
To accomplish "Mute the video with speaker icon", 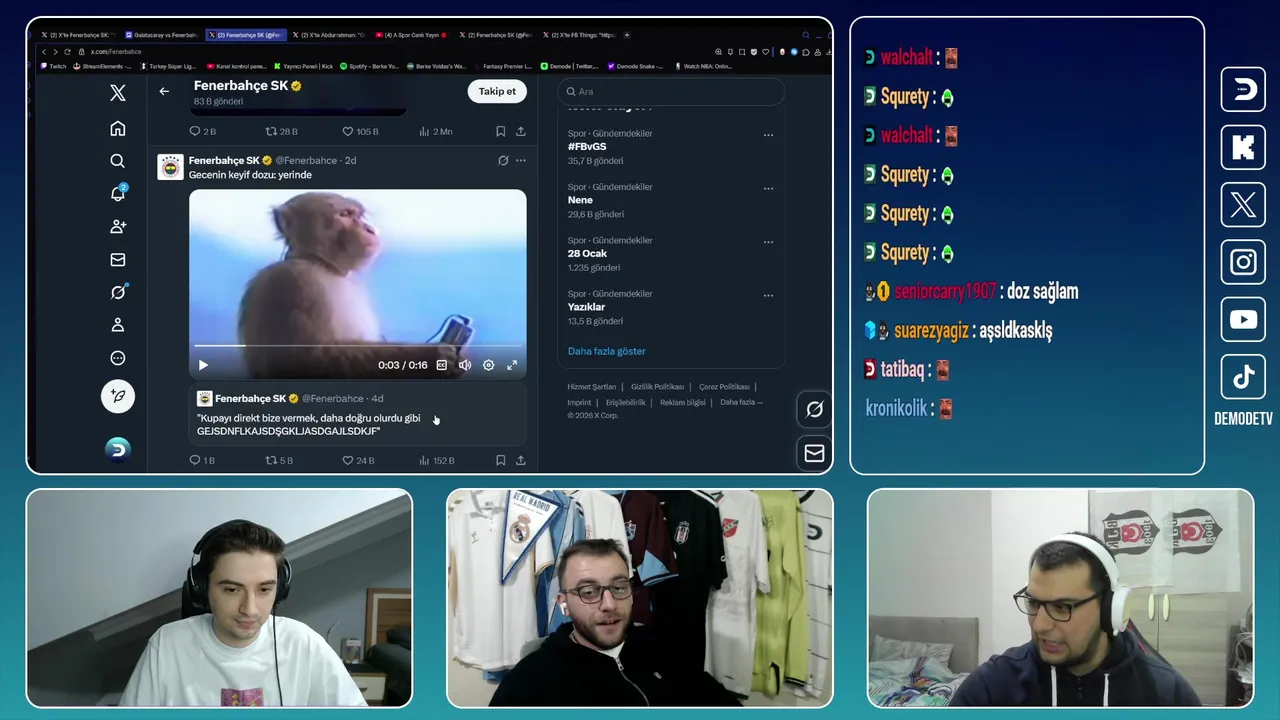I will pos(465,365).
